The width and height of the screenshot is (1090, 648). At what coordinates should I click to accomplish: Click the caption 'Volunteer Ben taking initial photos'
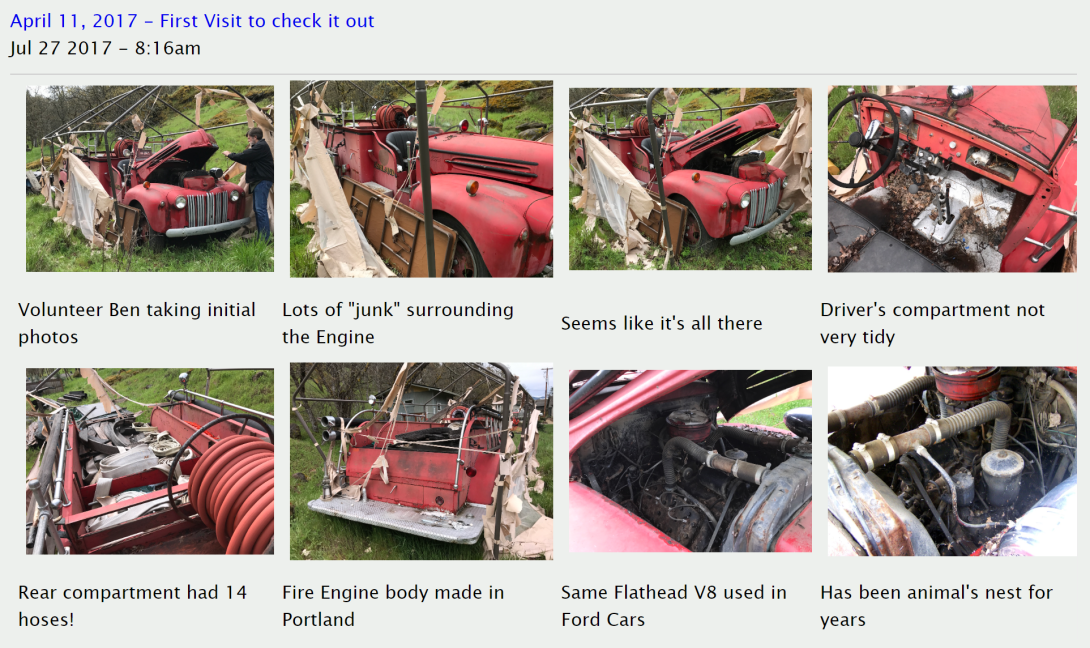(x=137, y=323)
